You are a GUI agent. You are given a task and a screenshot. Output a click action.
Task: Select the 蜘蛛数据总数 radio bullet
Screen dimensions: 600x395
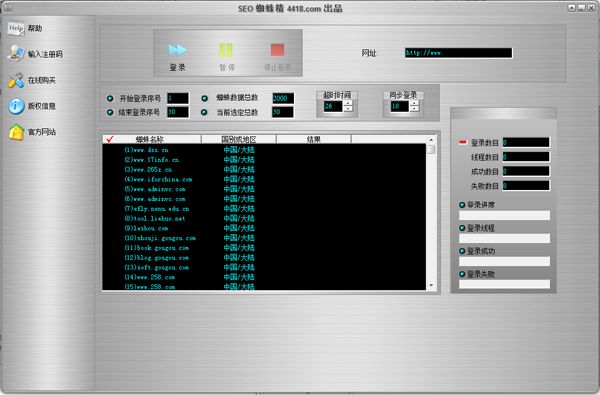pos(204,98)
